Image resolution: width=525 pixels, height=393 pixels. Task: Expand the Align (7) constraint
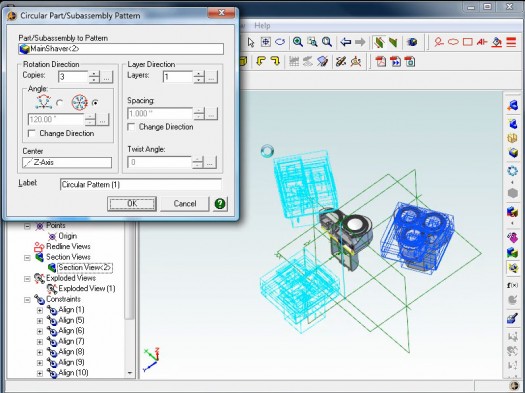pos(40,342)
